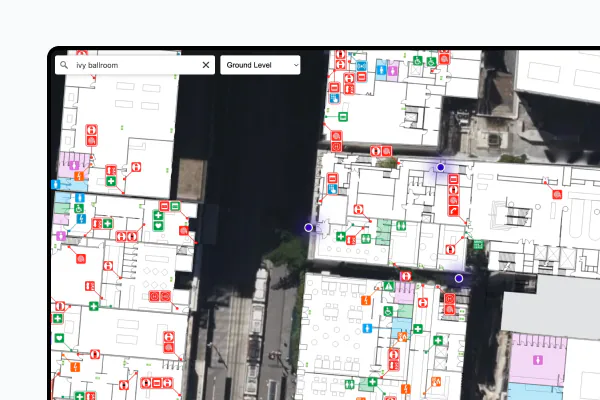Screen dimensions: 600x400
Task: Click the blue men's icon next to the elevator icon
Action: click(x=382, y=70)
